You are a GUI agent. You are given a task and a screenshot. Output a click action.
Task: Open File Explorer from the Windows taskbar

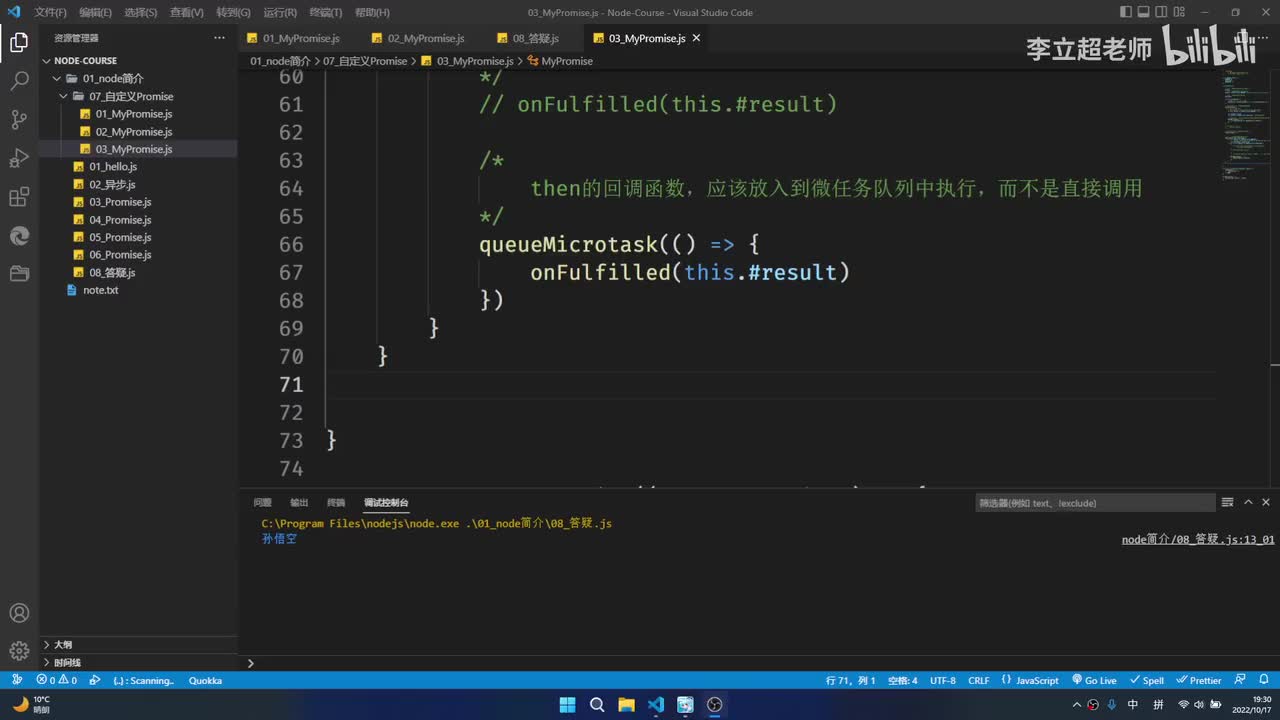626,704
